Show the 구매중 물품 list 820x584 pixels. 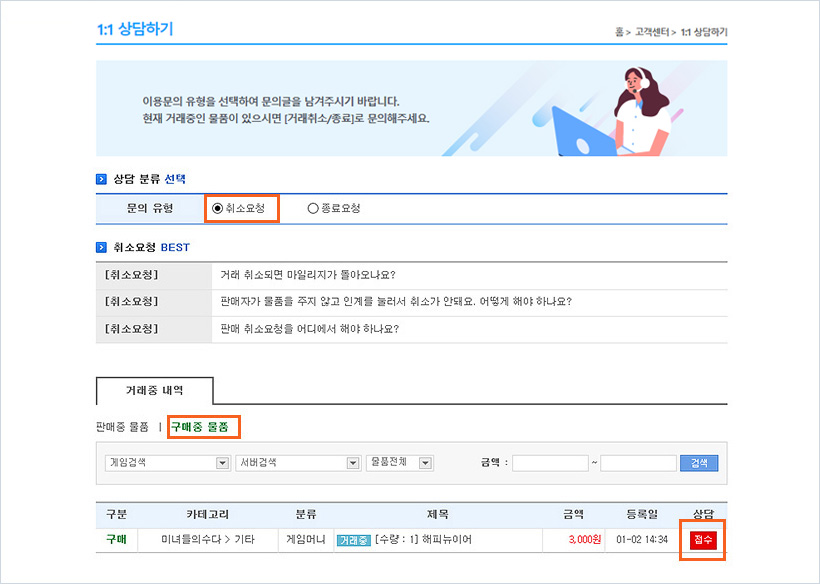click(x=204, y=427)
